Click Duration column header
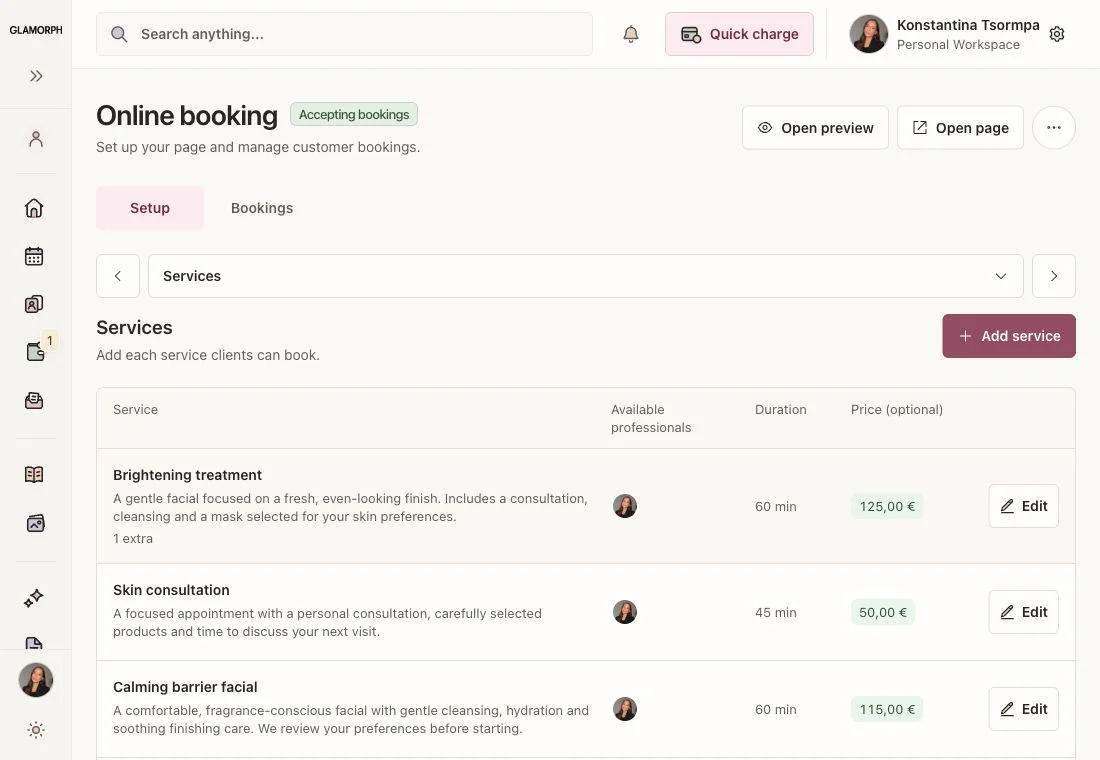 781,409
